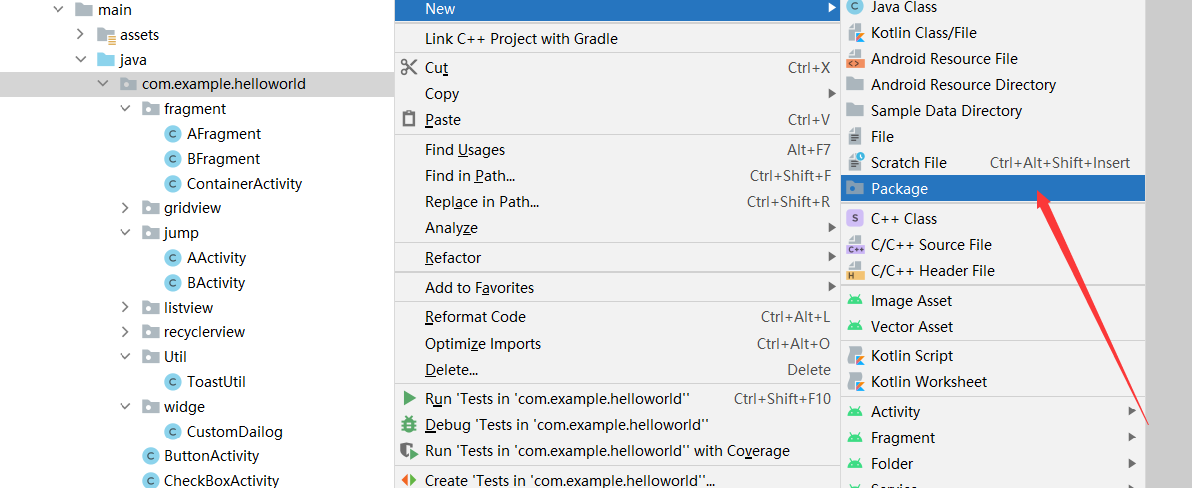Open the Activity submenu arrow
This screenshot has width=1192, height=488.
point(1132,412)
